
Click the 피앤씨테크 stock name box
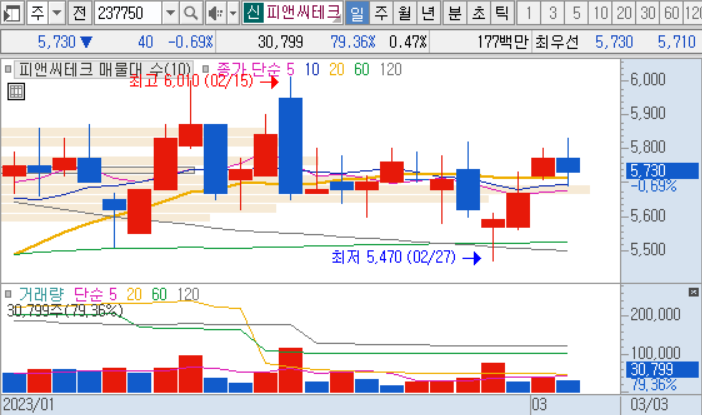coord(303,13)
